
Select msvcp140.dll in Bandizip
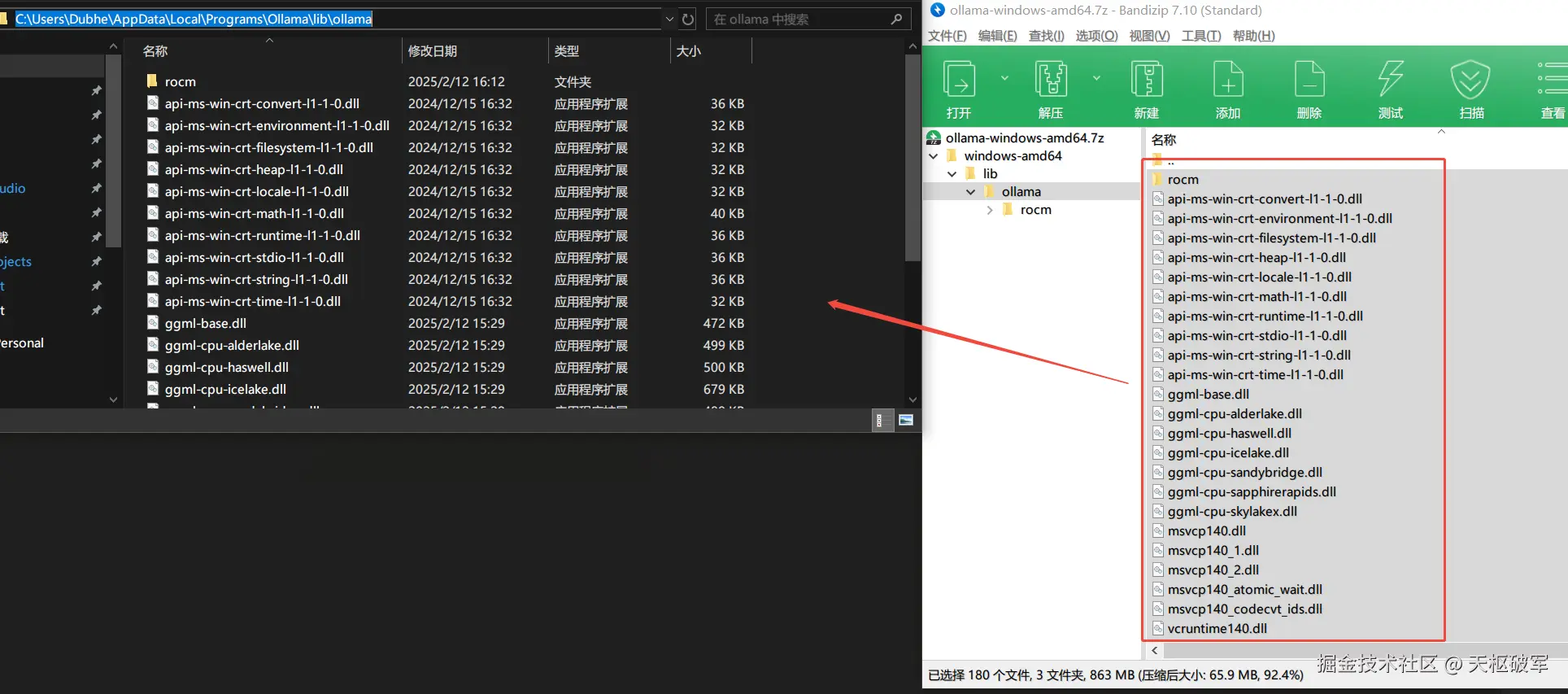click(x=1206, y=530)
